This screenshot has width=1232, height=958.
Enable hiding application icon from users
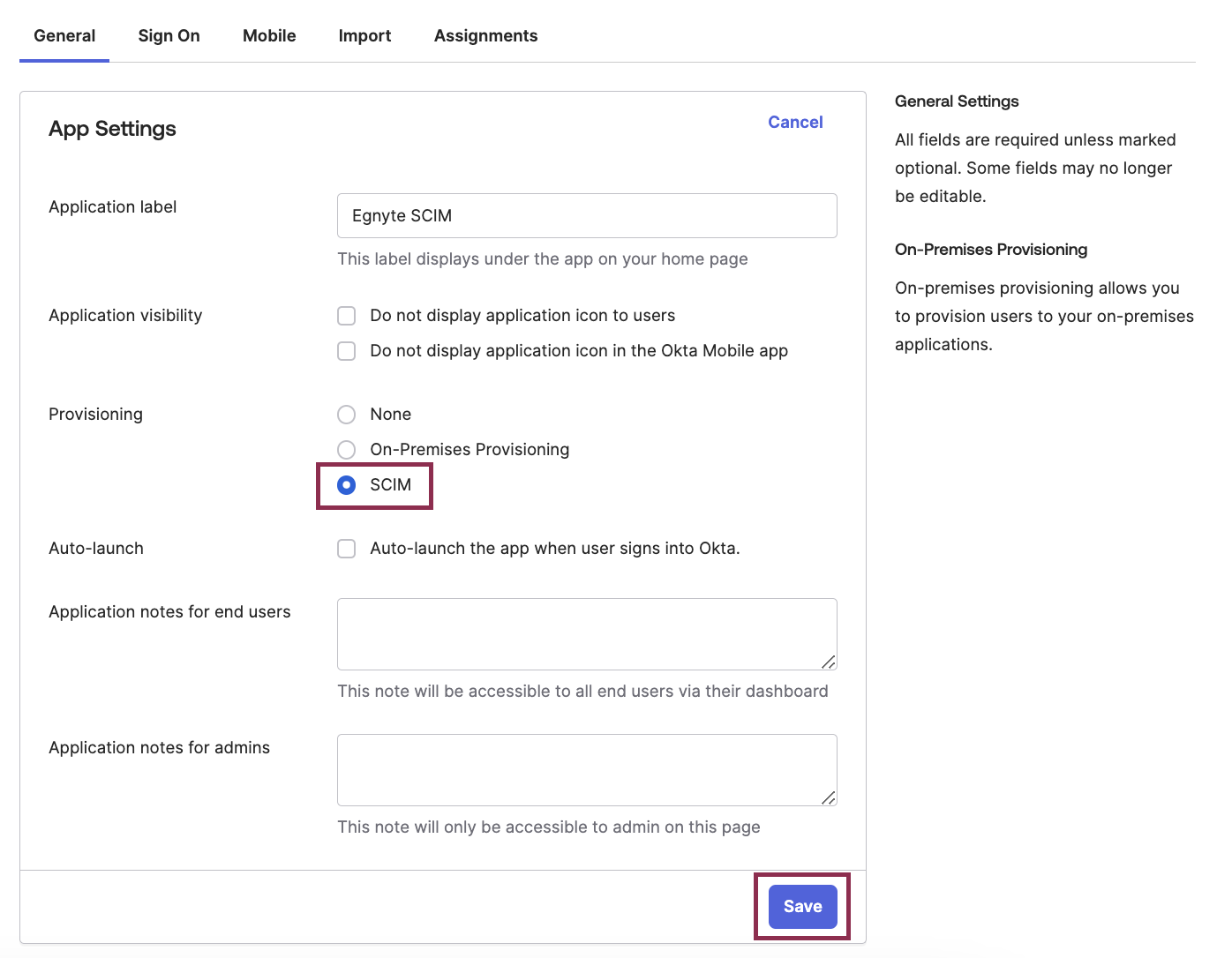346,315
